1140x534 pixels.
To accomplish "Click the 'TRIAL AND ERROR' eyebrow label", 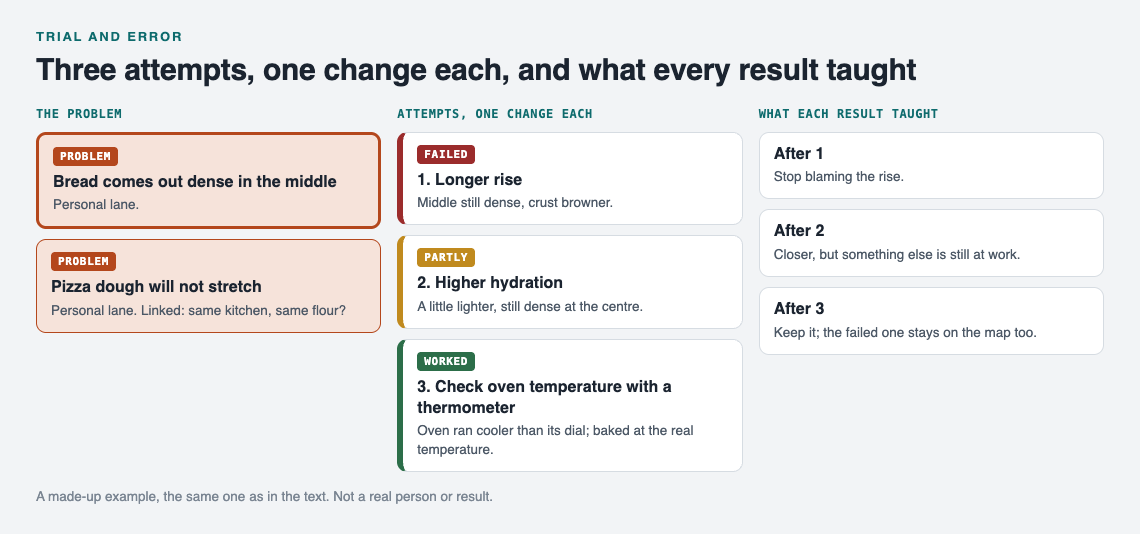I will click(109, 36).
